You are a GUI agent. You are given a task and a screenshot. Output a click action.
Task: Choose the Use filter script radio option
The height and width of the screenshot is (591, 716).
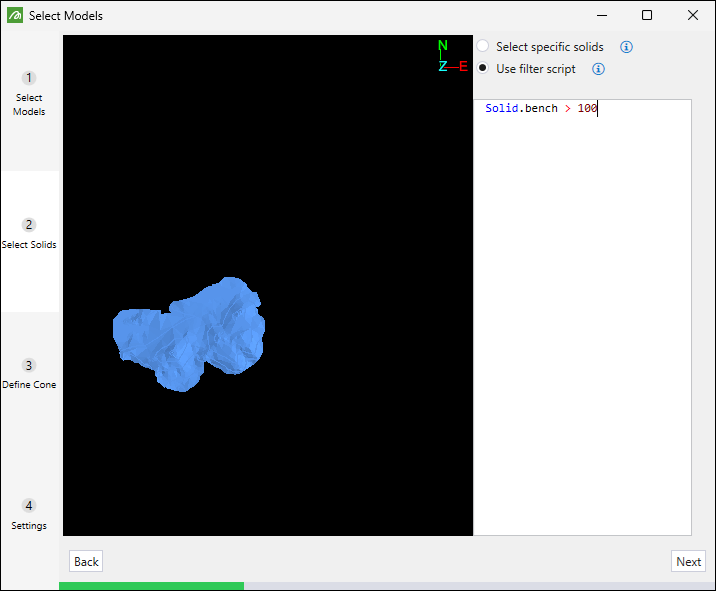pos(483,68)
